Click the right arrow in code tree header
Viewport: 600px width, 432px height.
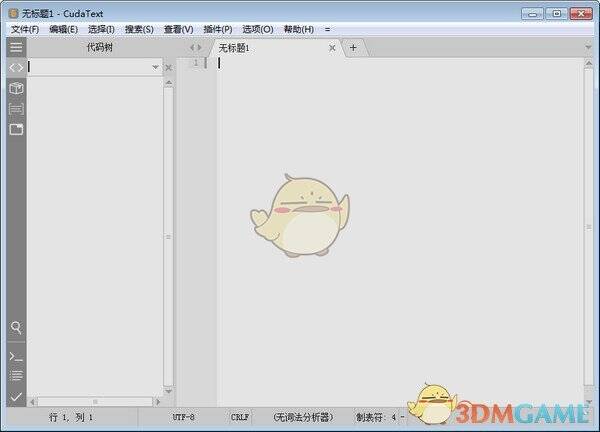(199, 48)
